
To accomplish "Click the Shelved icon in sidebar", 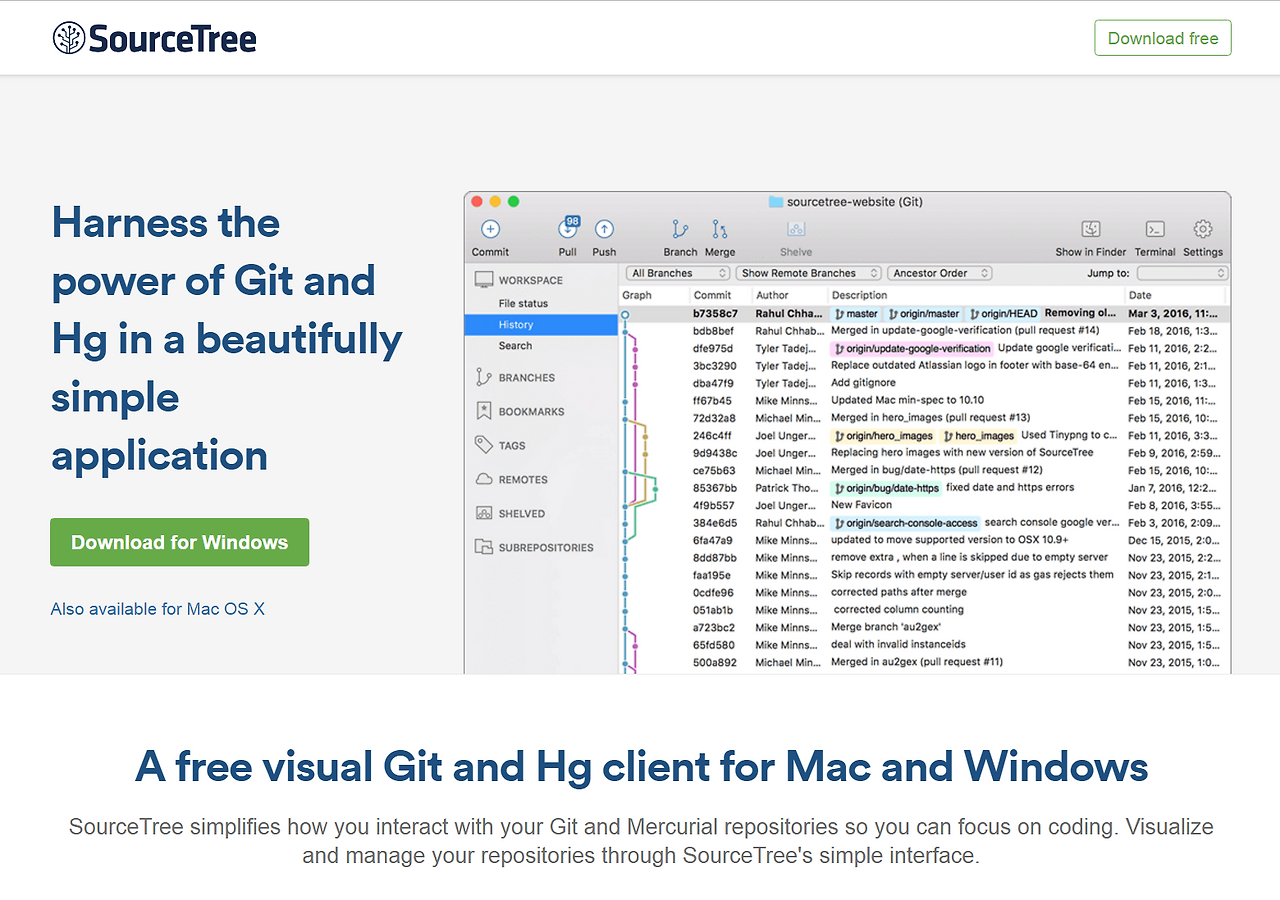I will click(484, 513).
